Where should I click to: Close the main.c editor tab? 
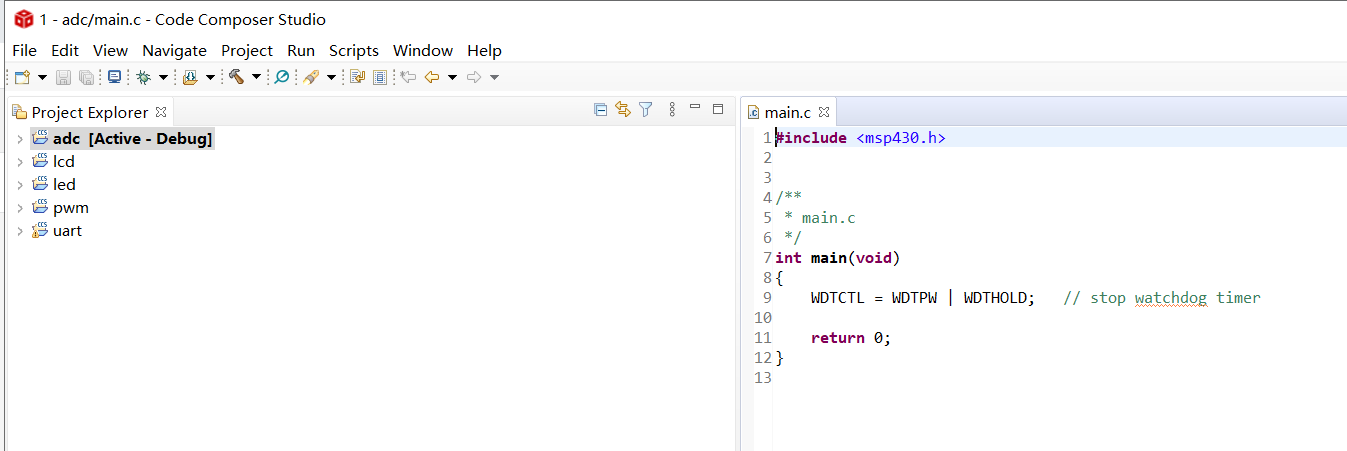point(824,112)
